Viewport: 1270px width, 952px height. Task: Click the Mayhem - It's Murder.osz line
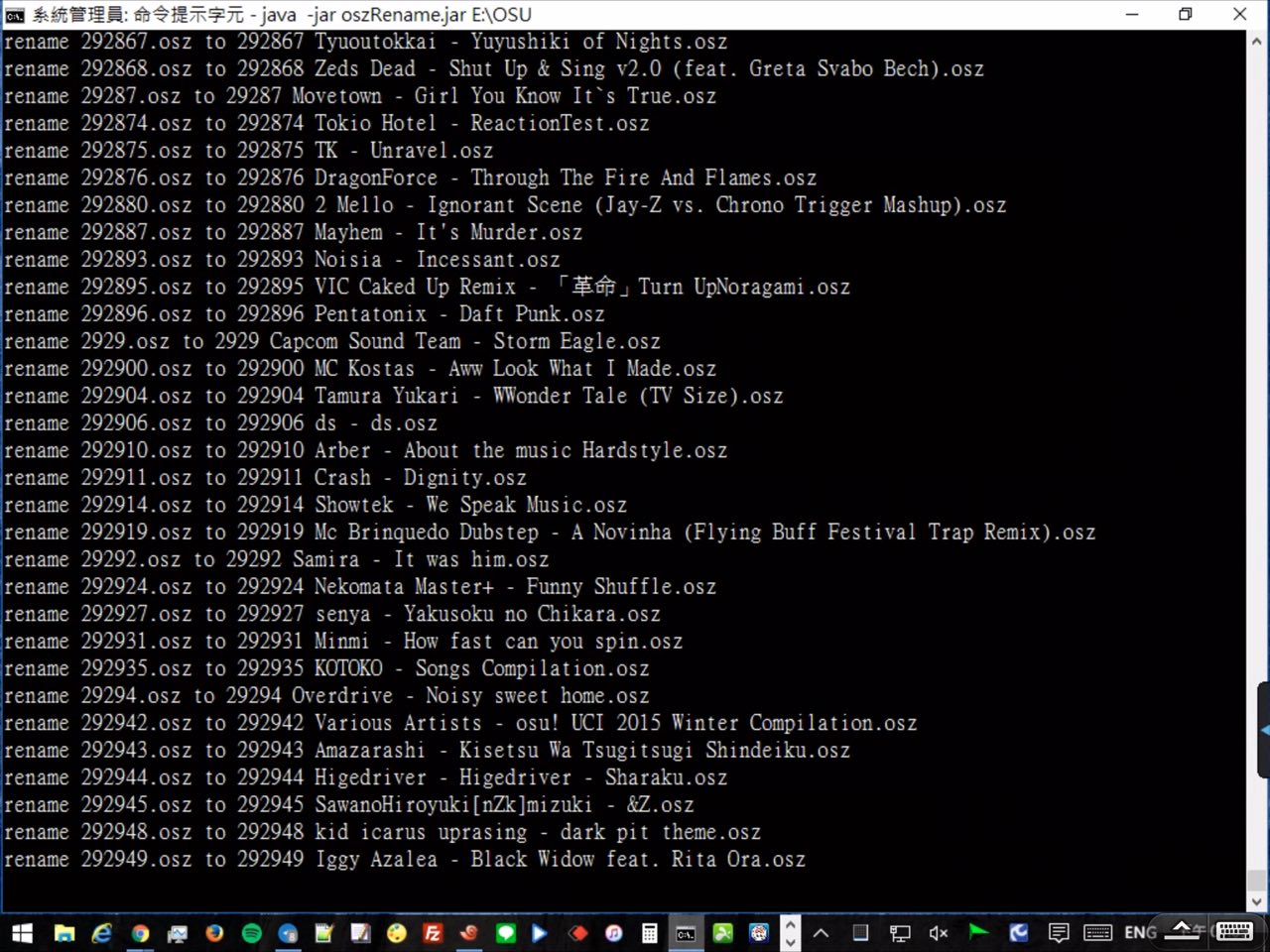coord(294,233)
